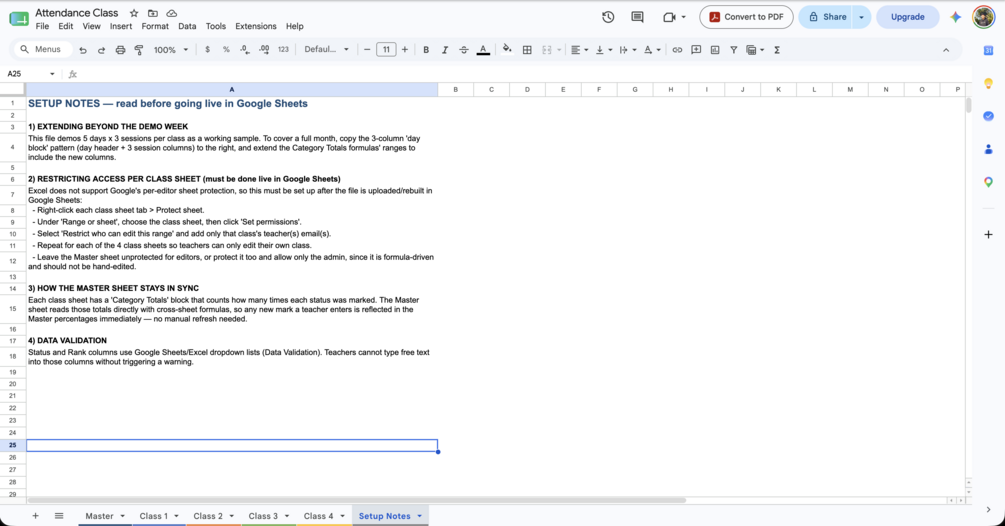
Task: Search the Menus box
Action: (42, 49)
